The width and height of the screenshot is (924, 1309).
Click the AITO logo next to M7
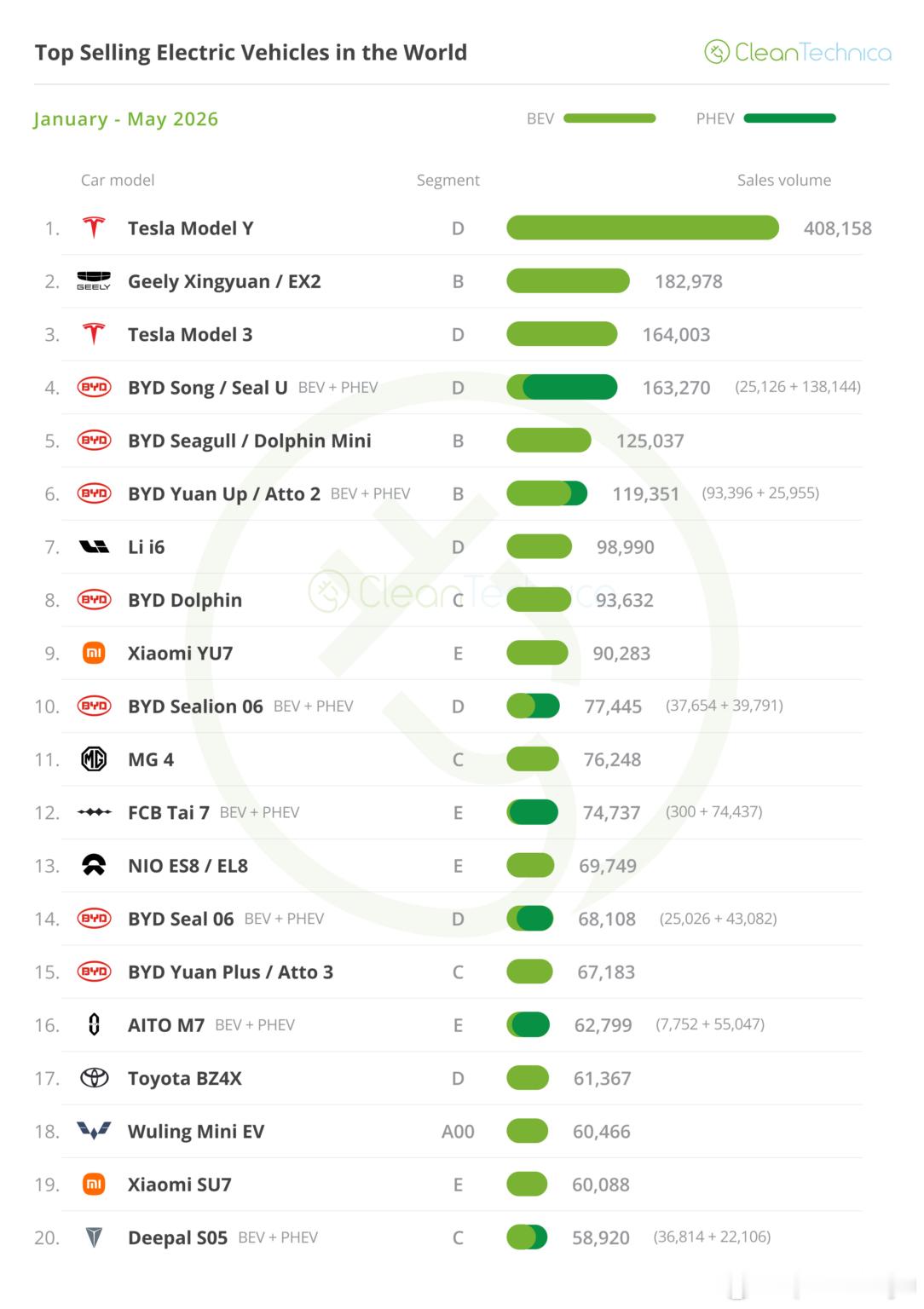[x=94, y=1024]
